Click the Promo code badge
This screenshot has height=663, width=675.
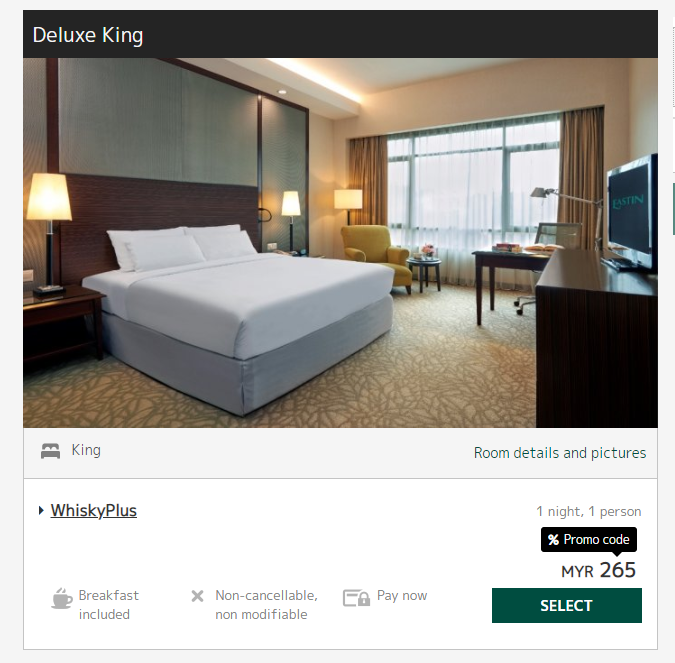click(x=588, y=539)
